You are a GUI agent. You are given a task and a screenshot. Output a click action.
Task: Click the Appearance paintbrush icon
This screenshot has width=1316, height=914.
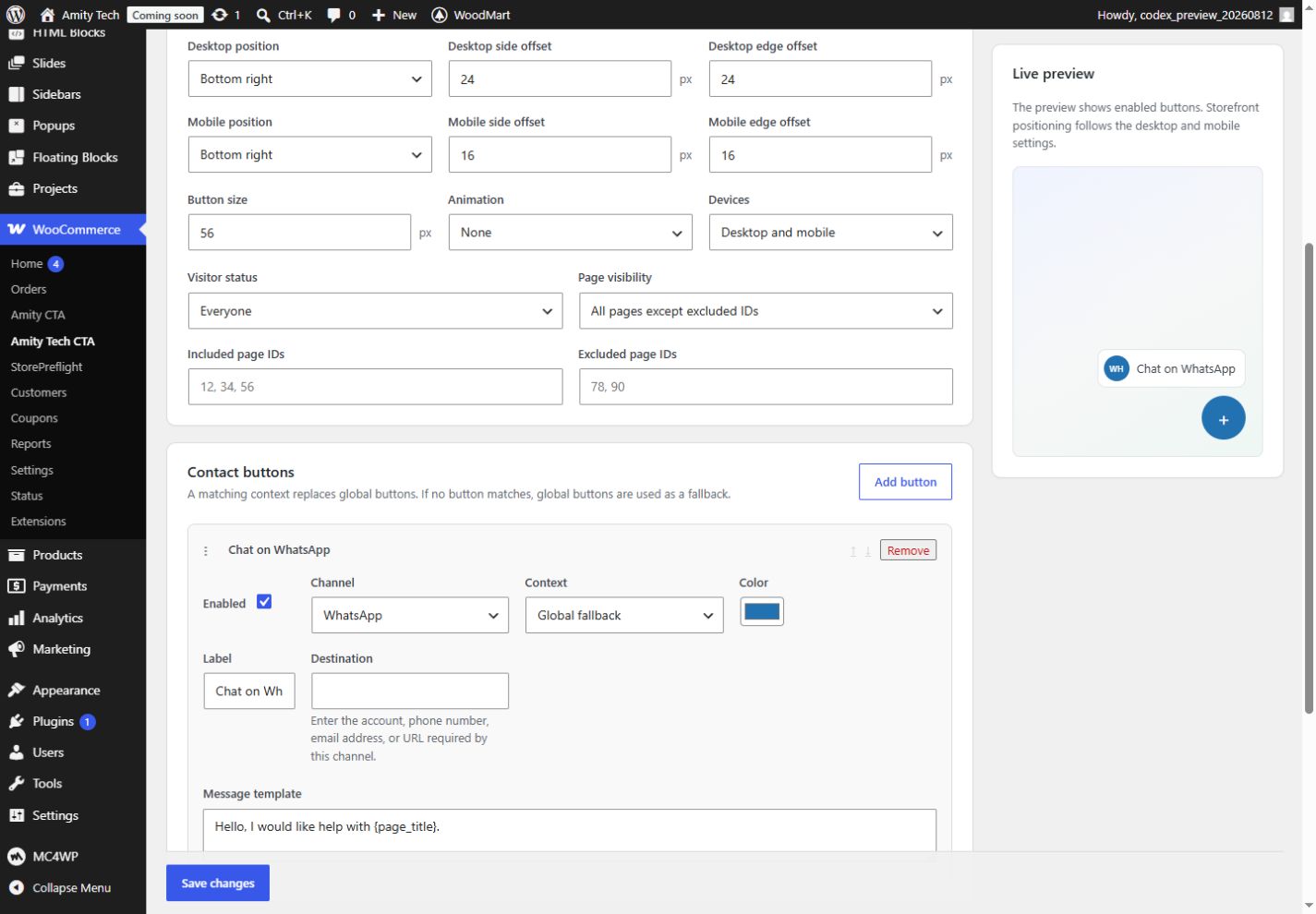(x=17, y=690)
